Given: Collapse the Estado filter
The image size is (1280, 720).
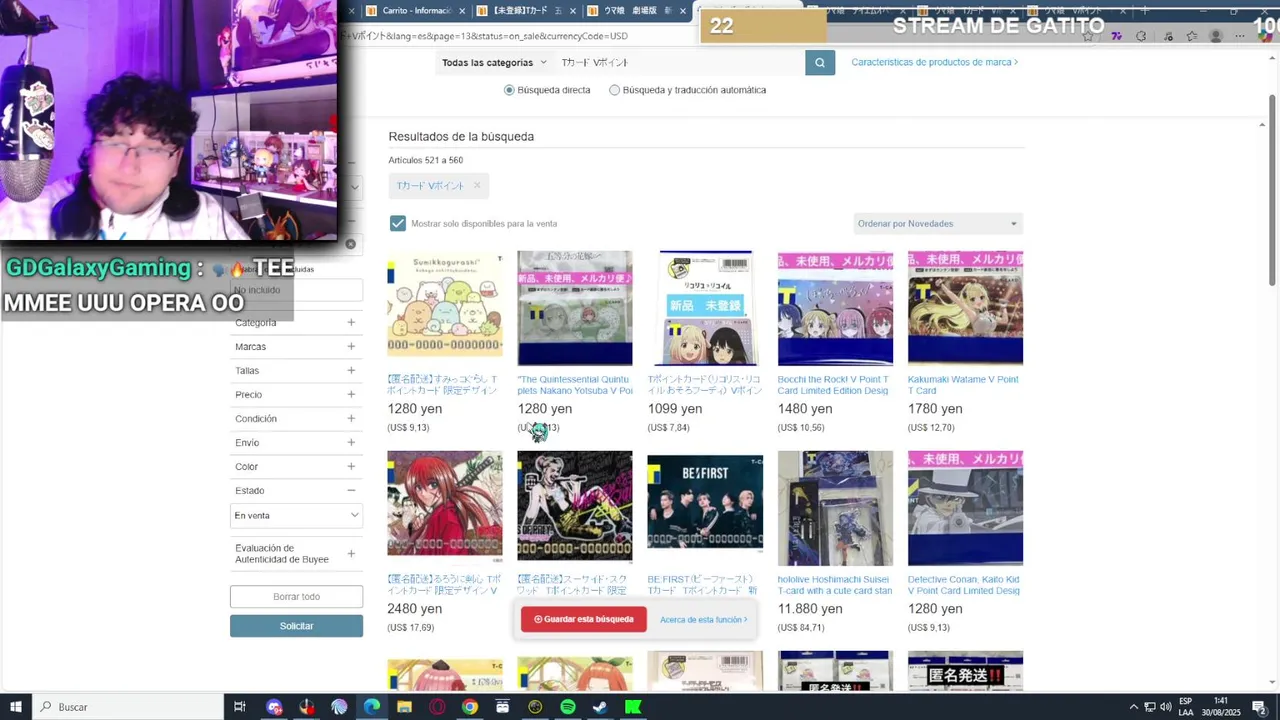Looking at the screenshot, I should click(351, 490).
